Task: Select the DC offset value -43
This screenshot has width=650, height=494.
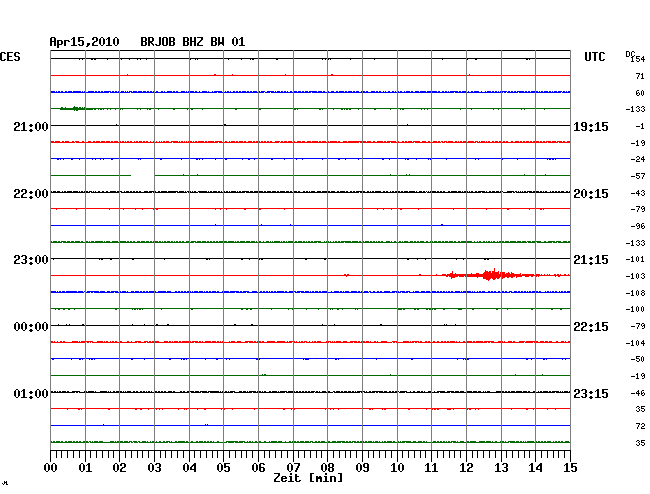Action: [x=638, y=193]
